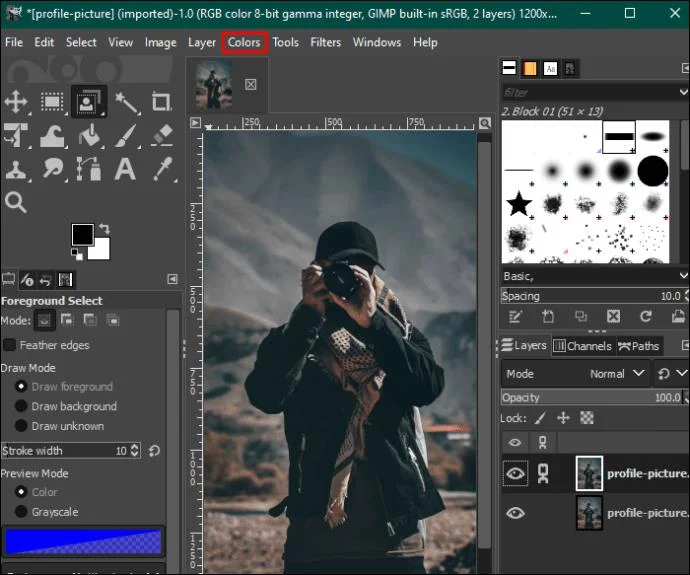This screenshot has height=575, width=690.
Task: Edit the selected brush
Action: 515,316
